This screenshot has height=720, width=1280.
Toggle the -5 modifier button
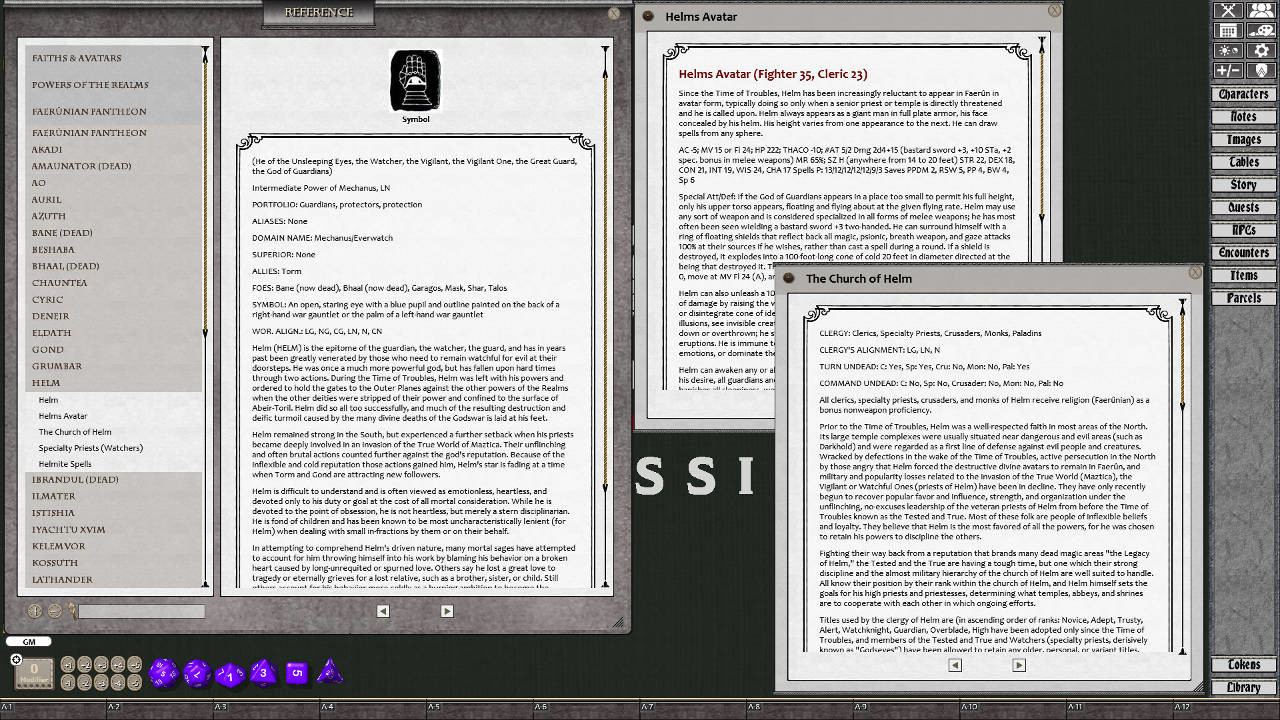point(135,682)
